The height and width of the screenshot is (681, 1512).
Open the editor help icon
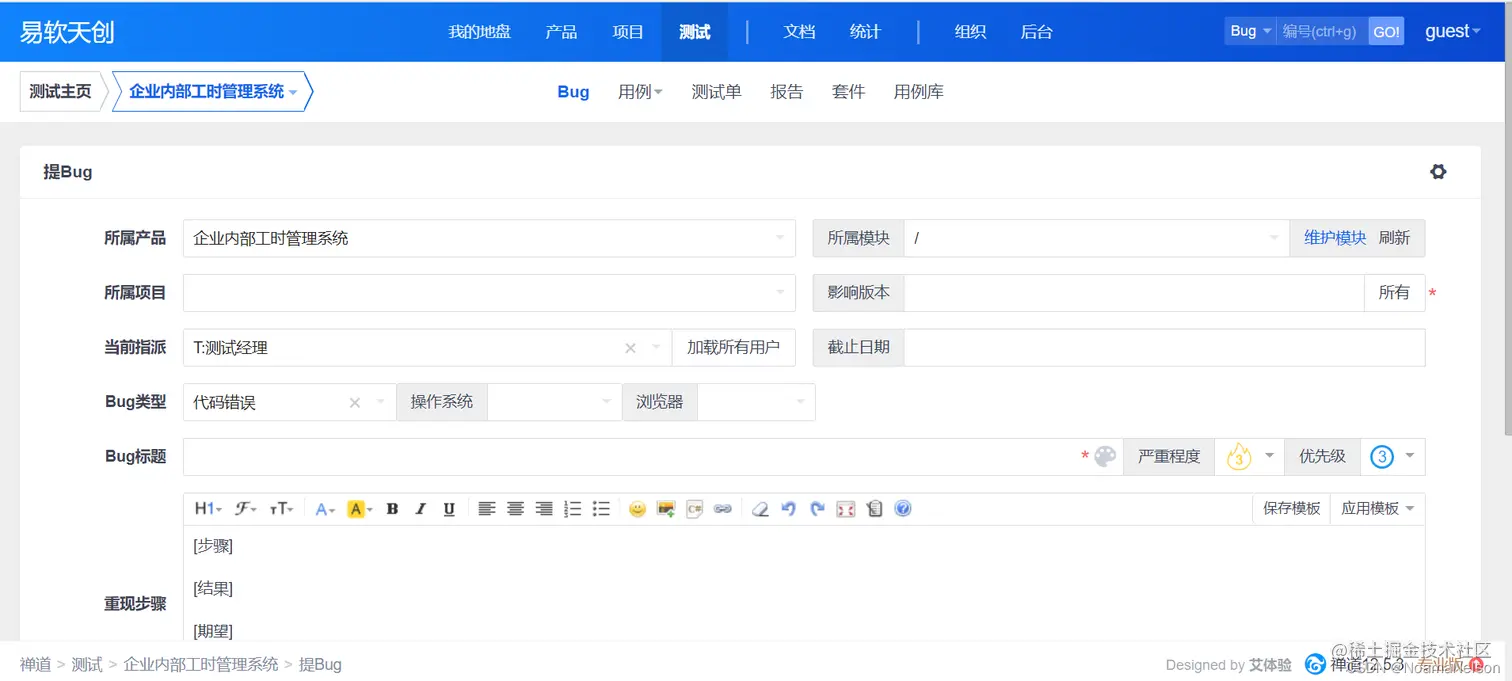903,509
